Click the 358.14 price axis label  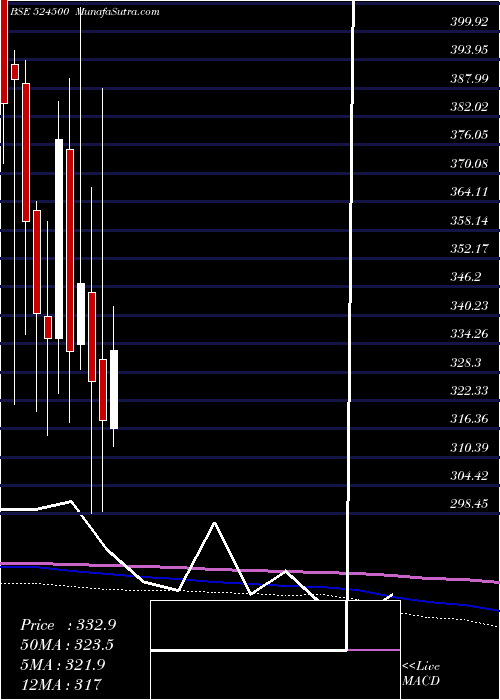click(x=469, y=221)
